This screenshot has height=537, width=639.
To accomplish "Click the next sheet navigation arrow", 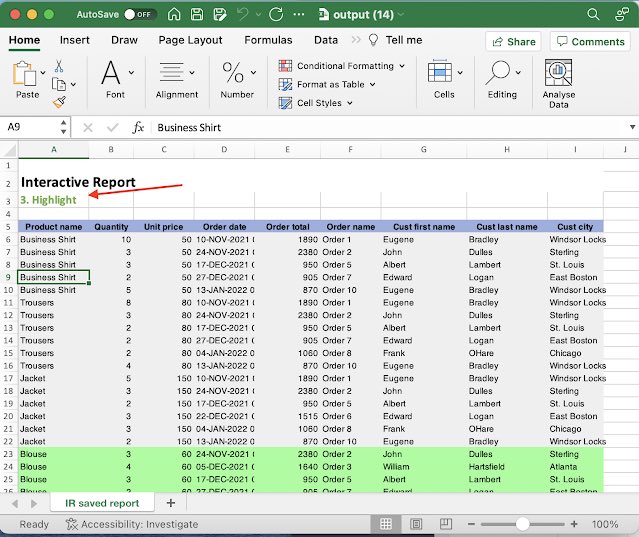I will (x=34, y=504).
